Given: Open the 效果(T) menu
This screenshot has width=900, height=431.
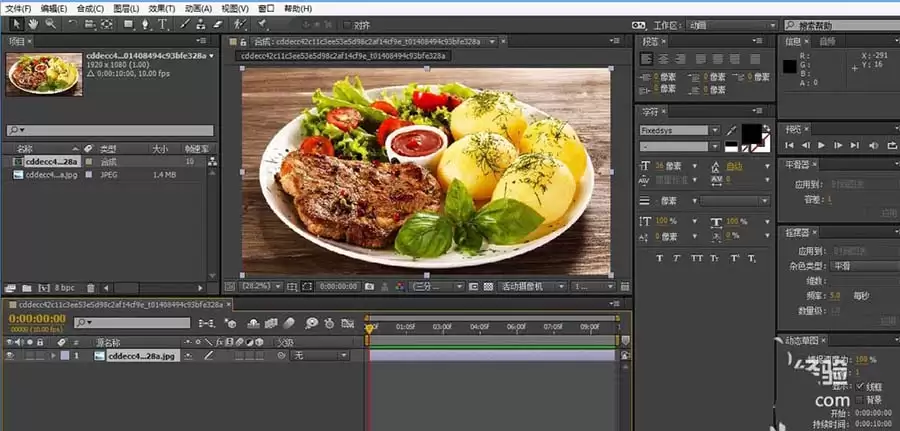Looking at the screenshot, I should pyautogui.click(x=162, y=9).
